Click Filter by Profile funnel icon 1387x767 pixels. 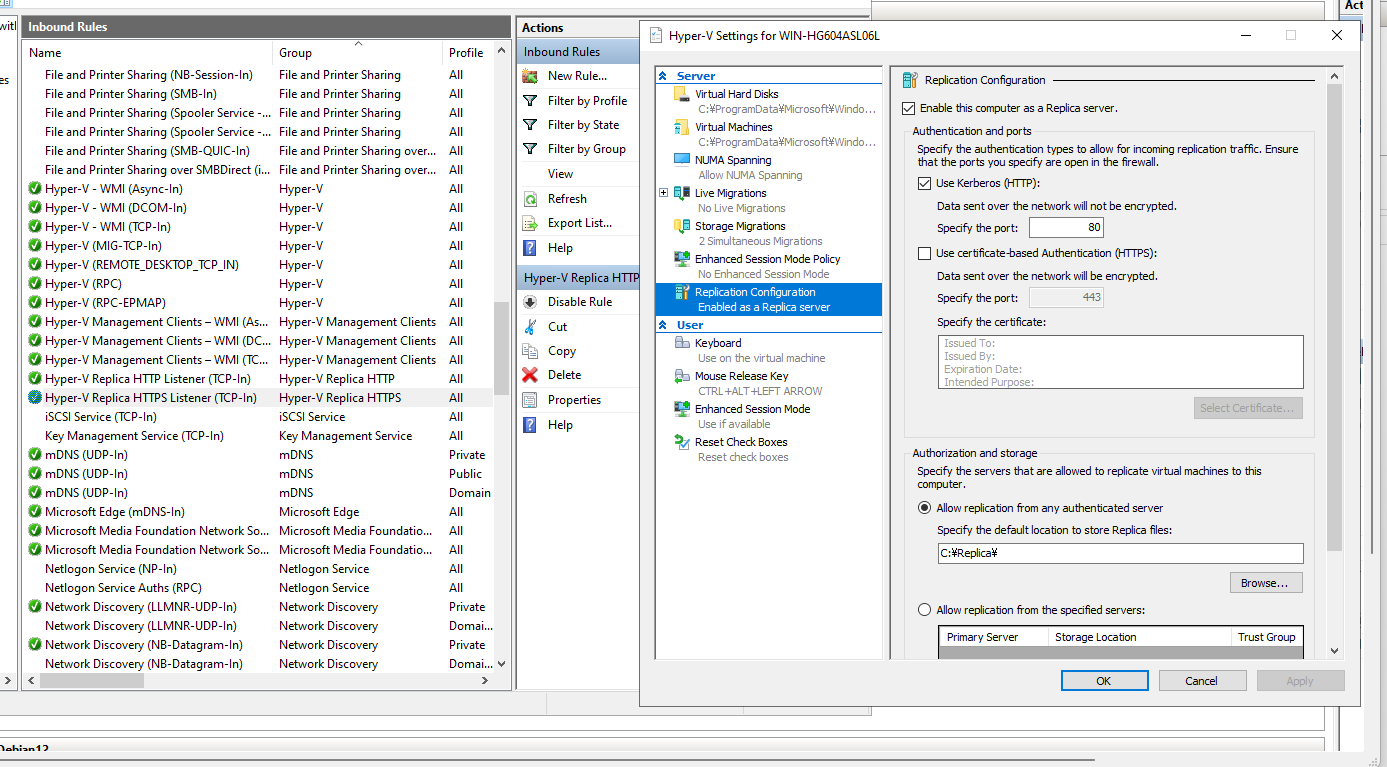tap(530, 100)
